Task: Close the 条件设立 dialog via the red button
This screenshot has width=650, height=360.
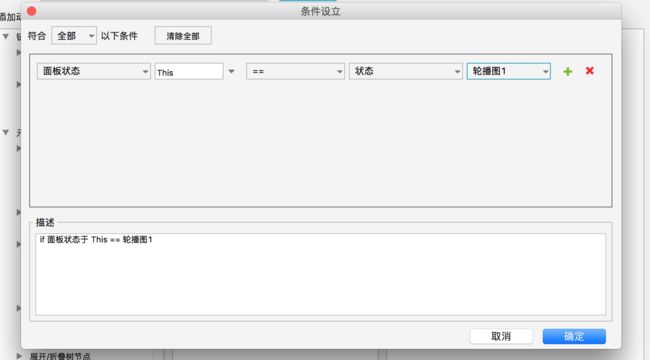Action: [x=32, y=11]
